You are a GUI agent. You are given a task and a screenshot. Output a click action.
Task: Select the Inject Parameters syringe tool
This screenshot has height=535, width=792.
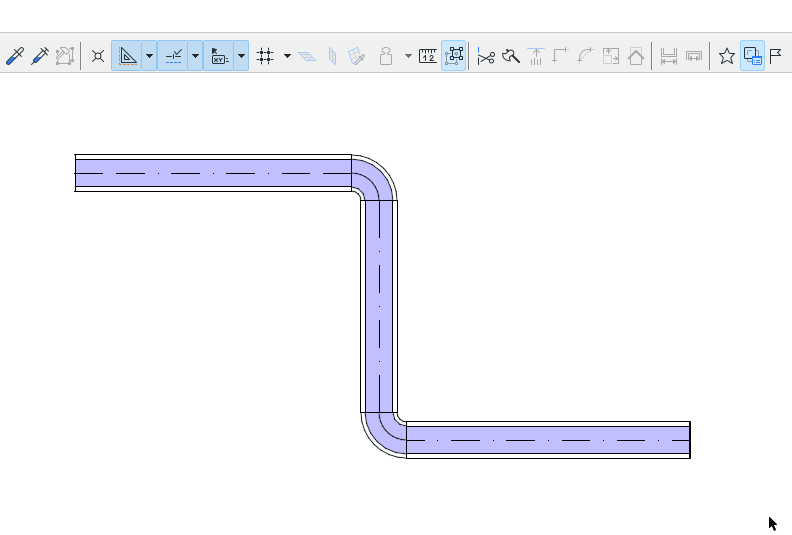(40, 56)
